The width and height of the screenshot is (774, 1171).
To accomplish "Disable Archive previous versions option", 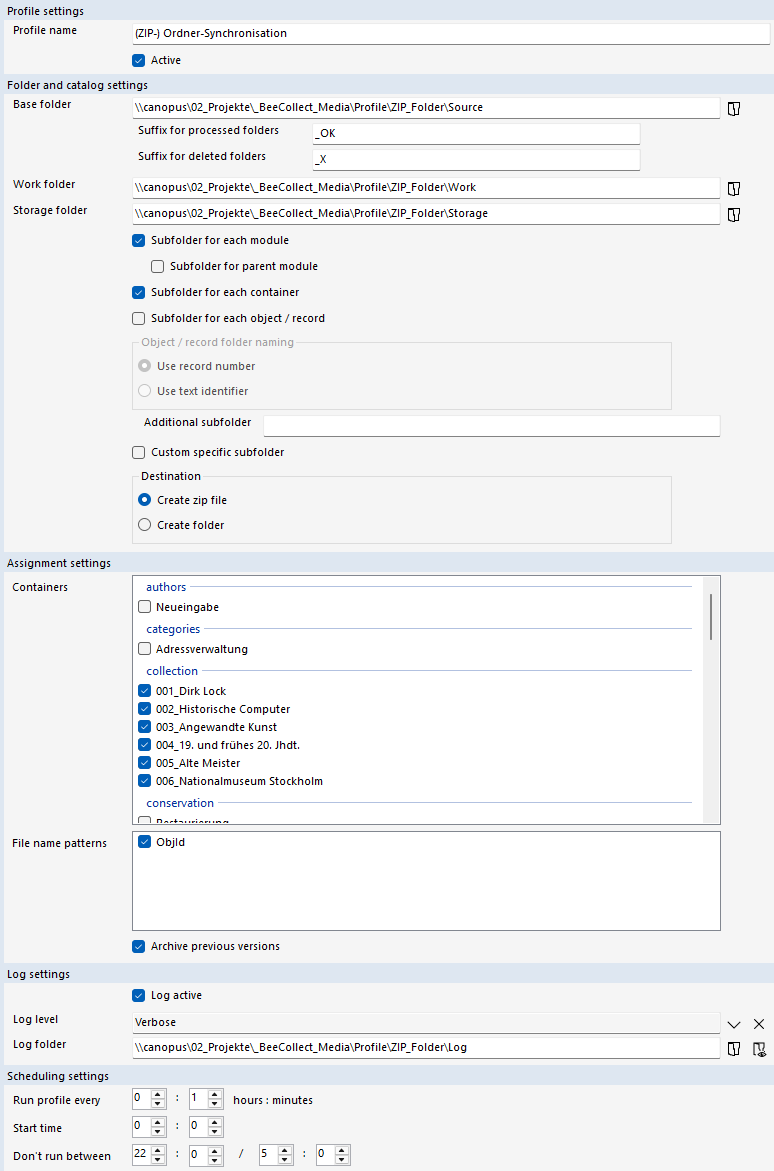I will click(x=139, y=946).
